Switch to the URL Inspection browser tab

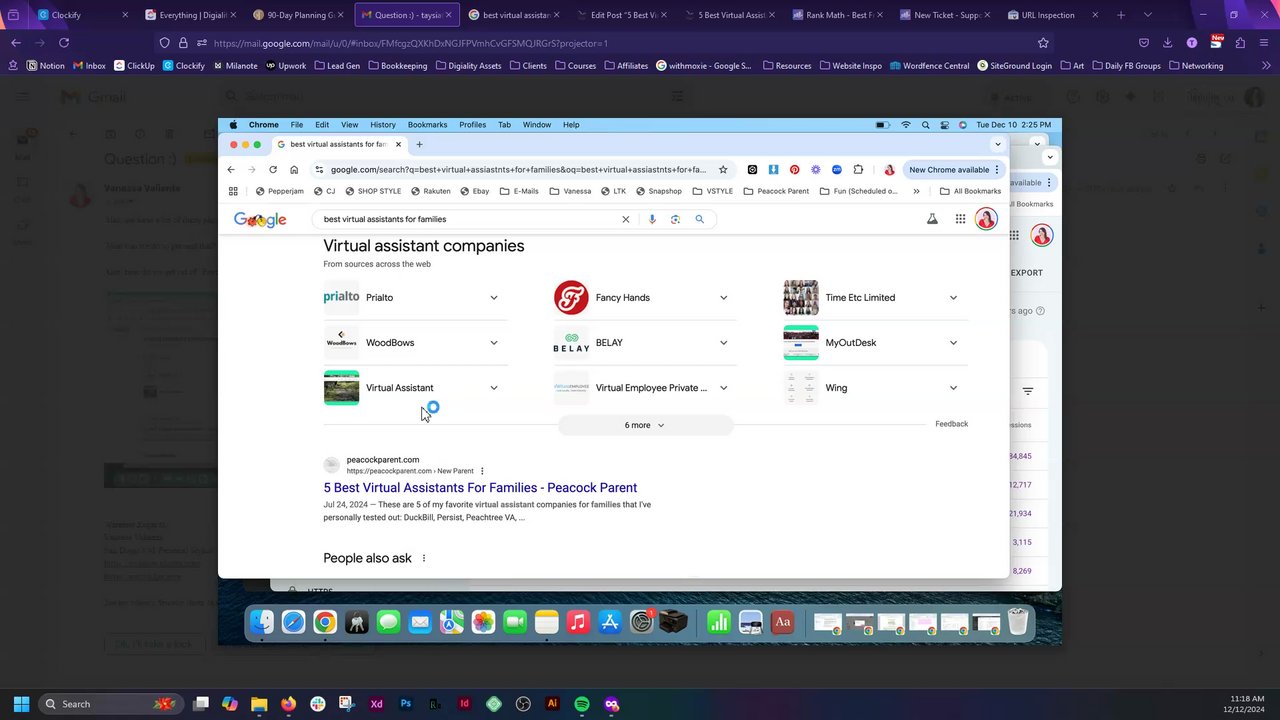[x=1053, y=15]
